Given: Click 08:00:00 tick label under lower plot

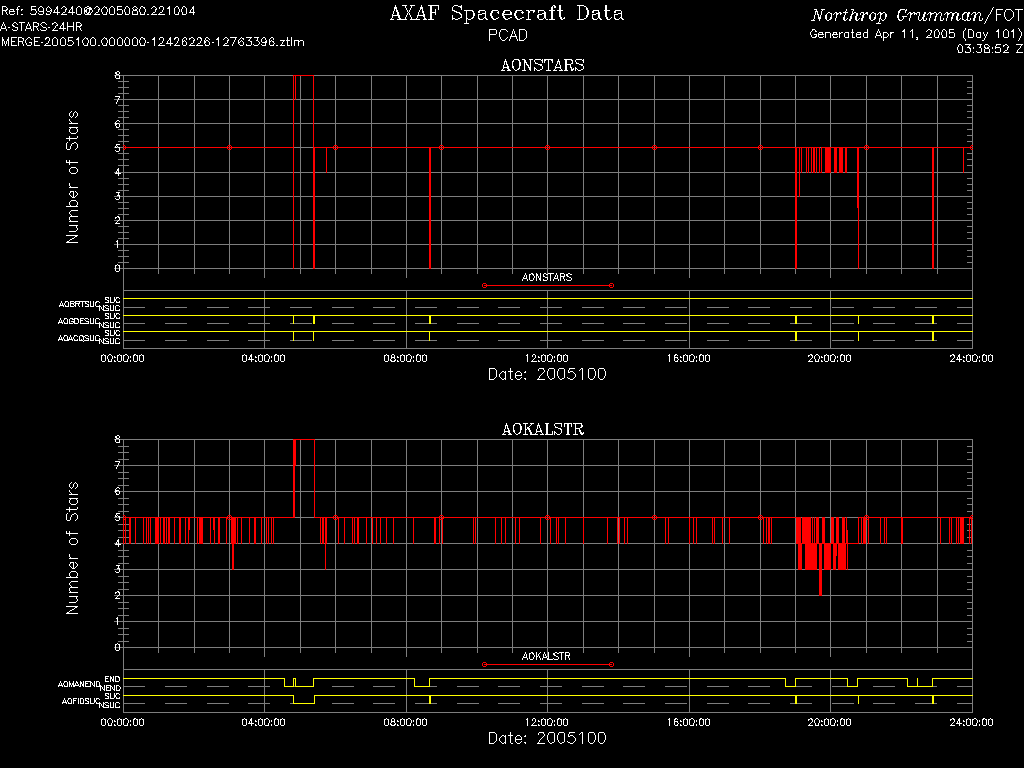Looking at the screenshot, I should click(406, 722).
